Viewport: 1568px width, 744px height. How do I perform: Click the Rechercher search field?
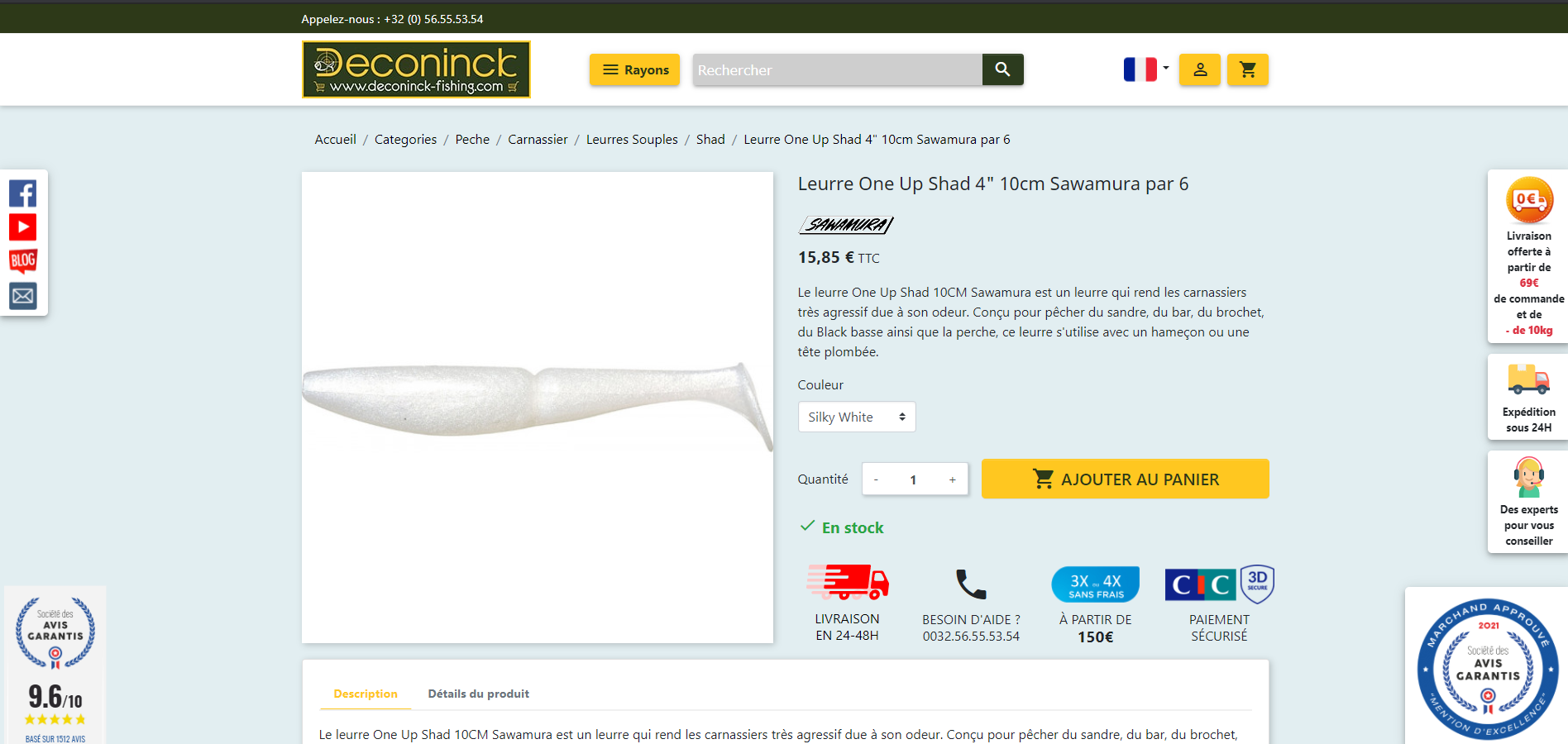click(838, 69)
